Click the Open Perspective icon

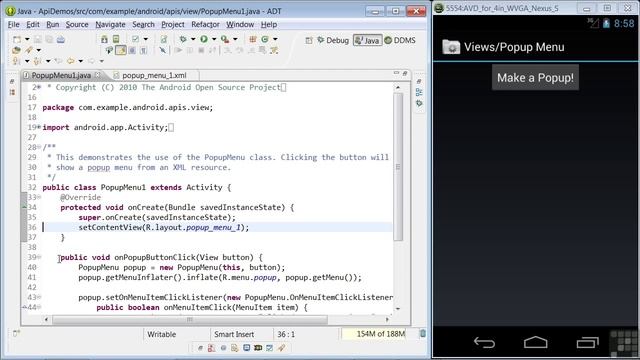tap(309, 40)
